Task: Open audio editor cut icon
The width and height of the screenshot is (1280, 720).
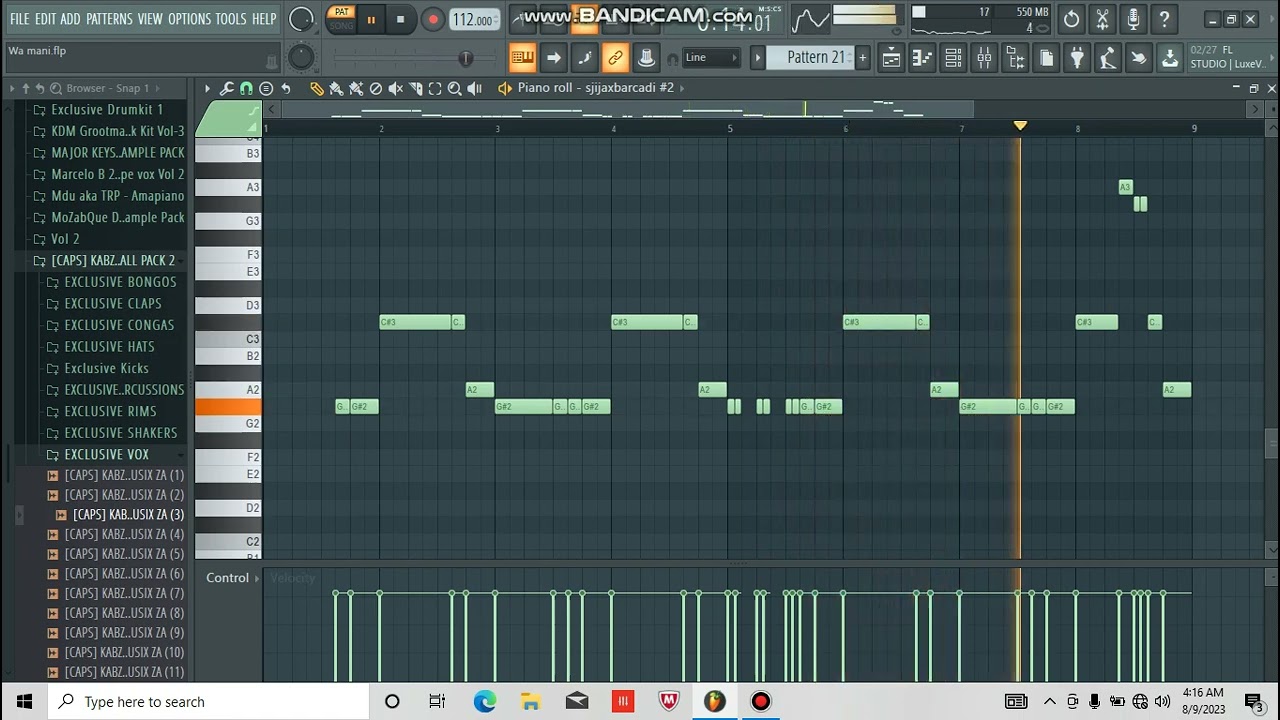Action: tap(1102, 19)
